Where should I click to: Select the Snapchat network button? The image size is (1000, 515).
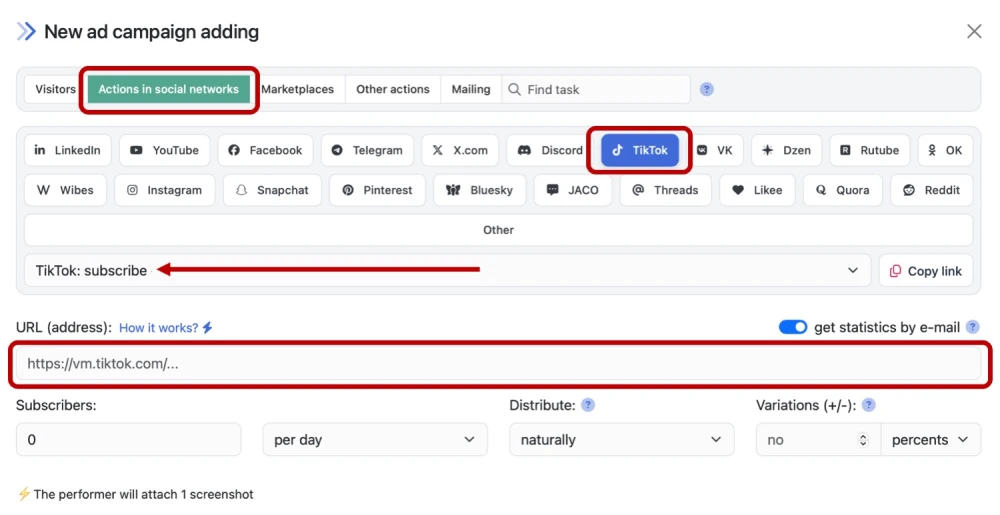(x=272, y=190)
